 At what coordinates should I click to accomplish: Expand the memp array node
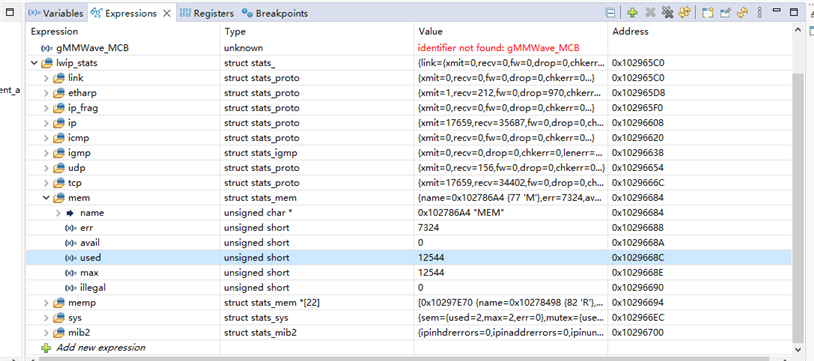click(46, 302)
